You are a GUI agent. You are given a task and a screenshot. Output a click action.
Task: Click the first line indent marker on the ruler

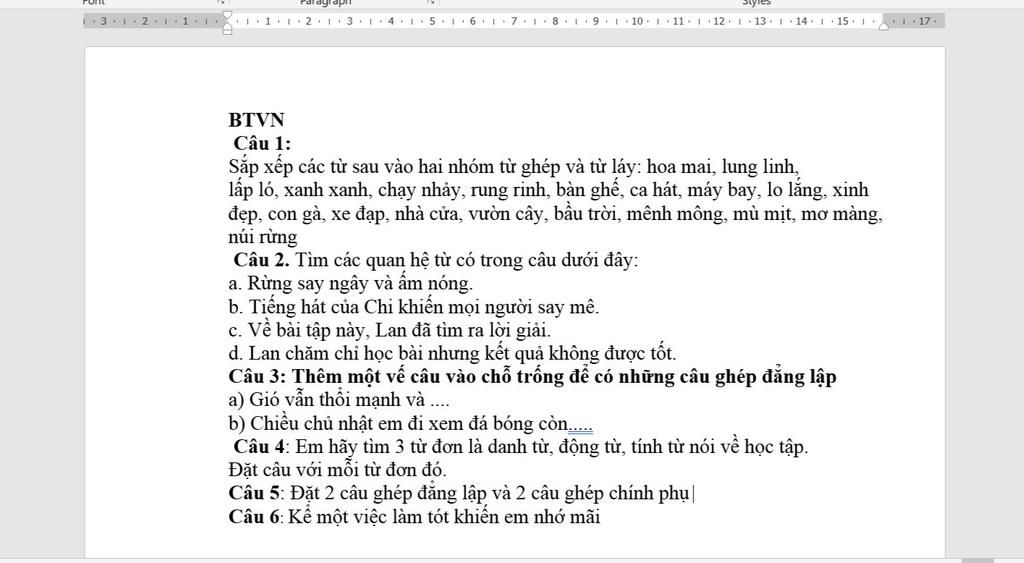227,15
